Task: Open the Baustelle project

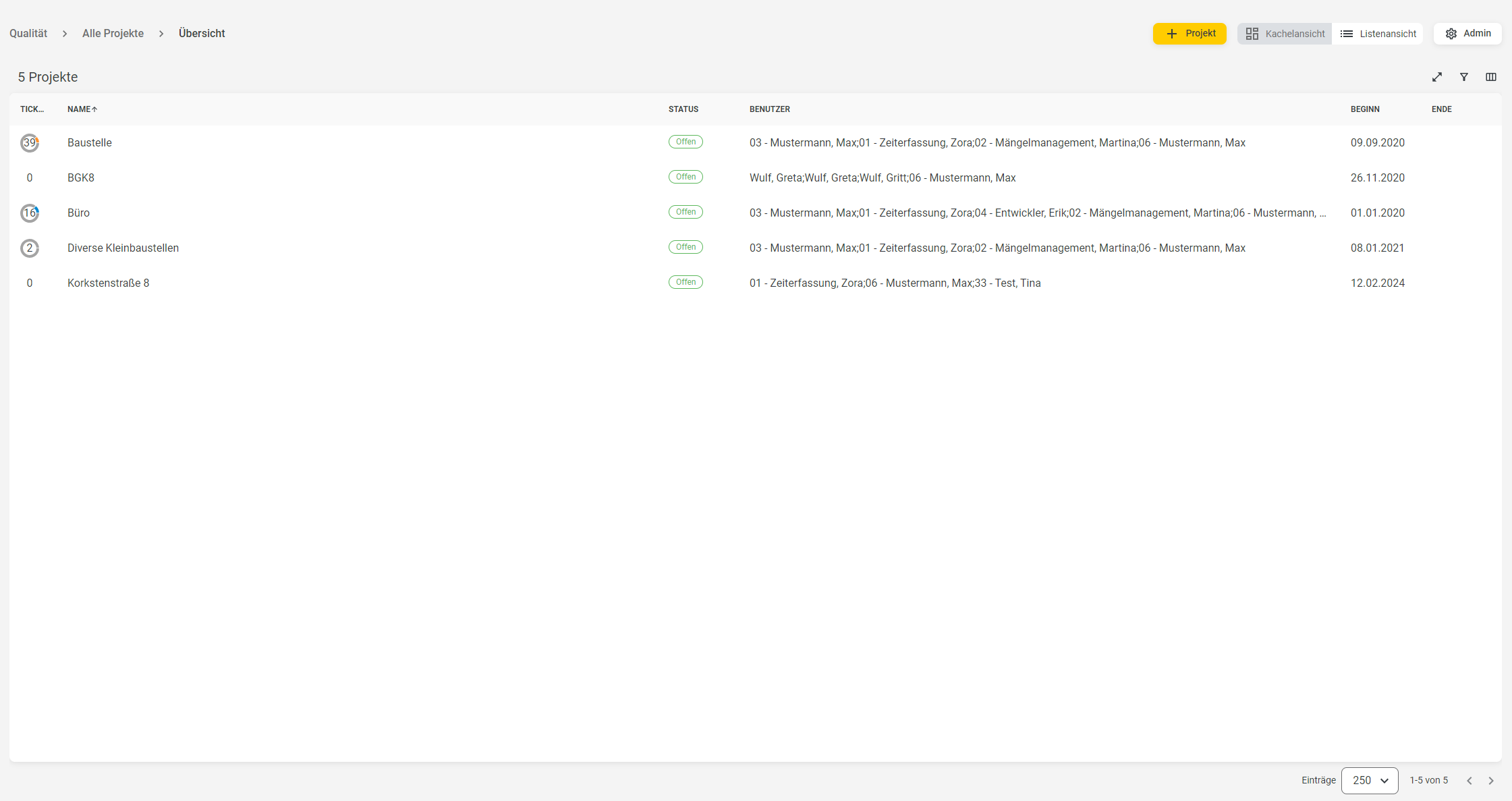Action: click(x=90, y=143)
